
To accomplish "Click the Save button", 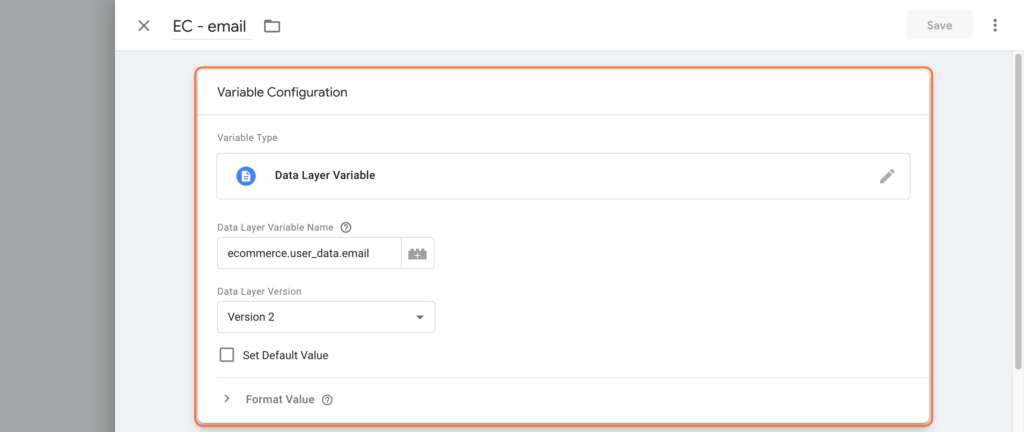I will 939,25.
